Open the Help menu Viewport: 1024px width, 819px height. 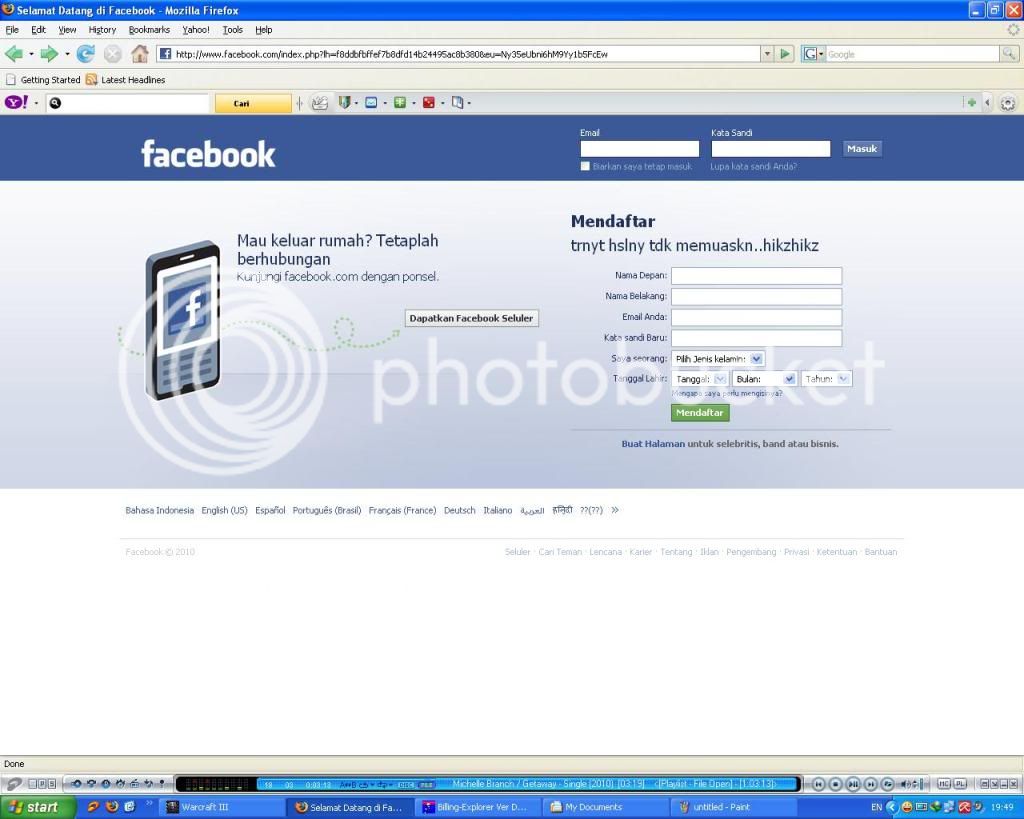[x=263, y=30]
